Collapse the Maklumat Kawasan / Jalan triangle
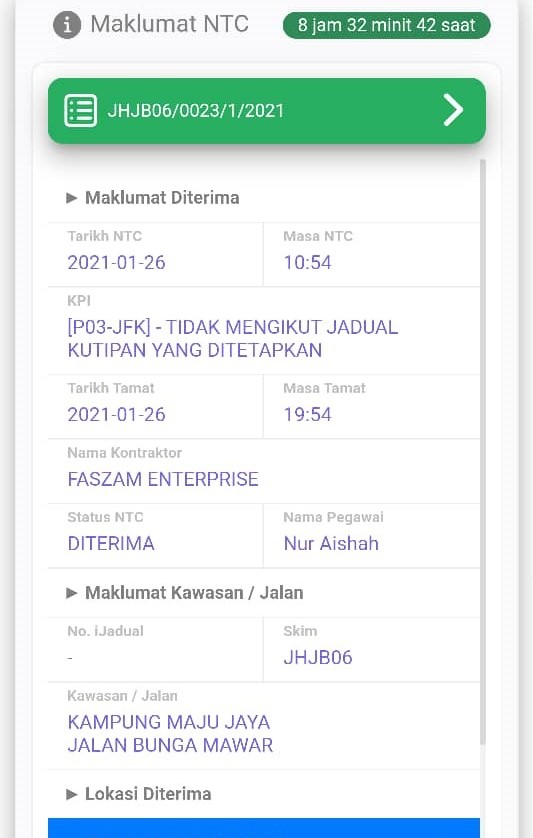This screenshot has height=838, width=533. 72,593
